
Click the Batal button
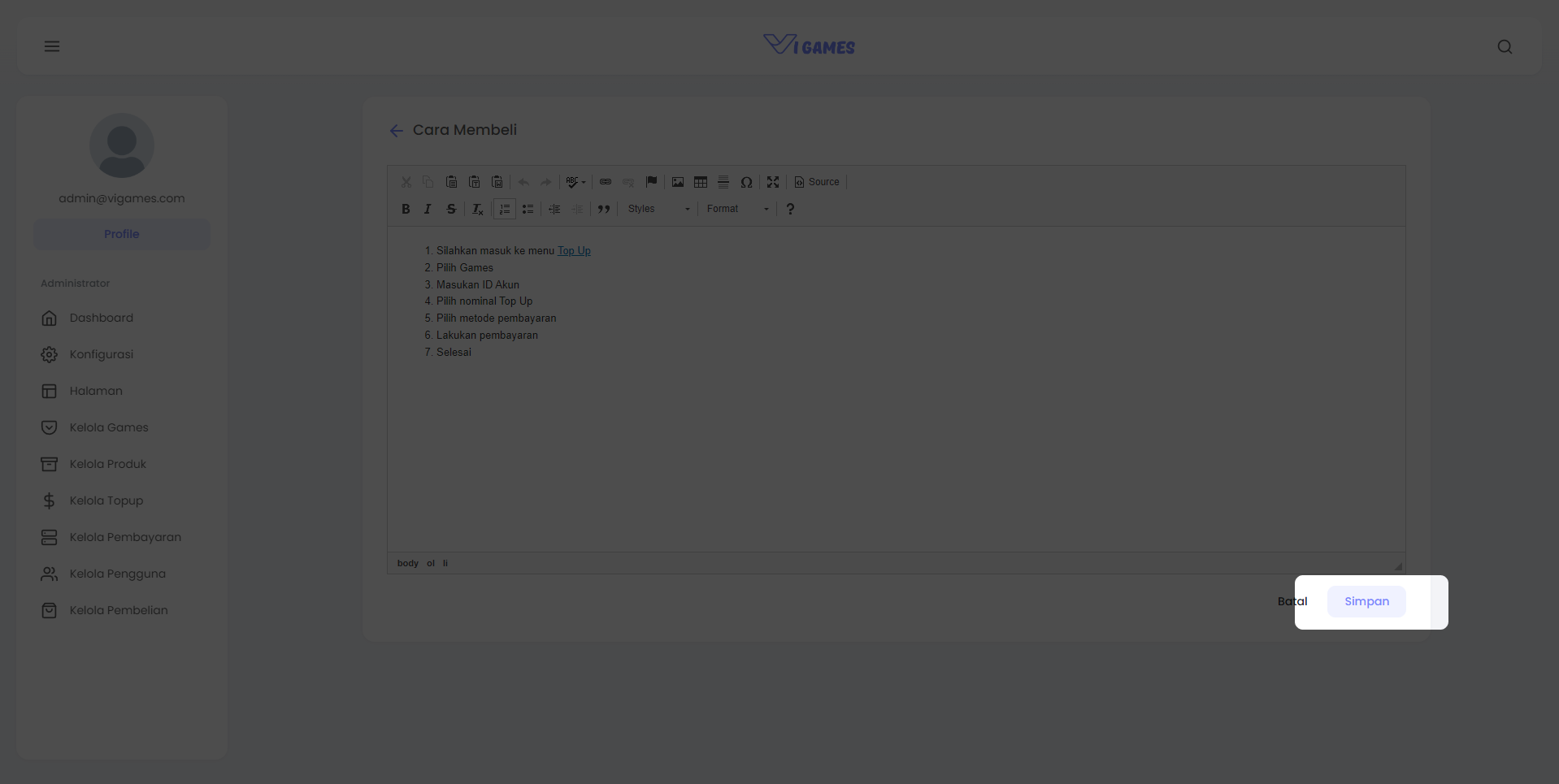pos(1292,601)
